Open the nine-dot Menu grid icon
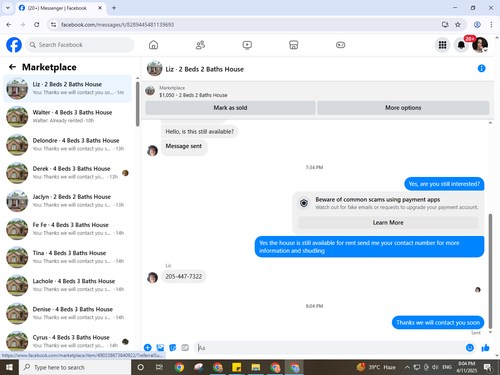Screen dimensions: 500x375 (442, 45)
